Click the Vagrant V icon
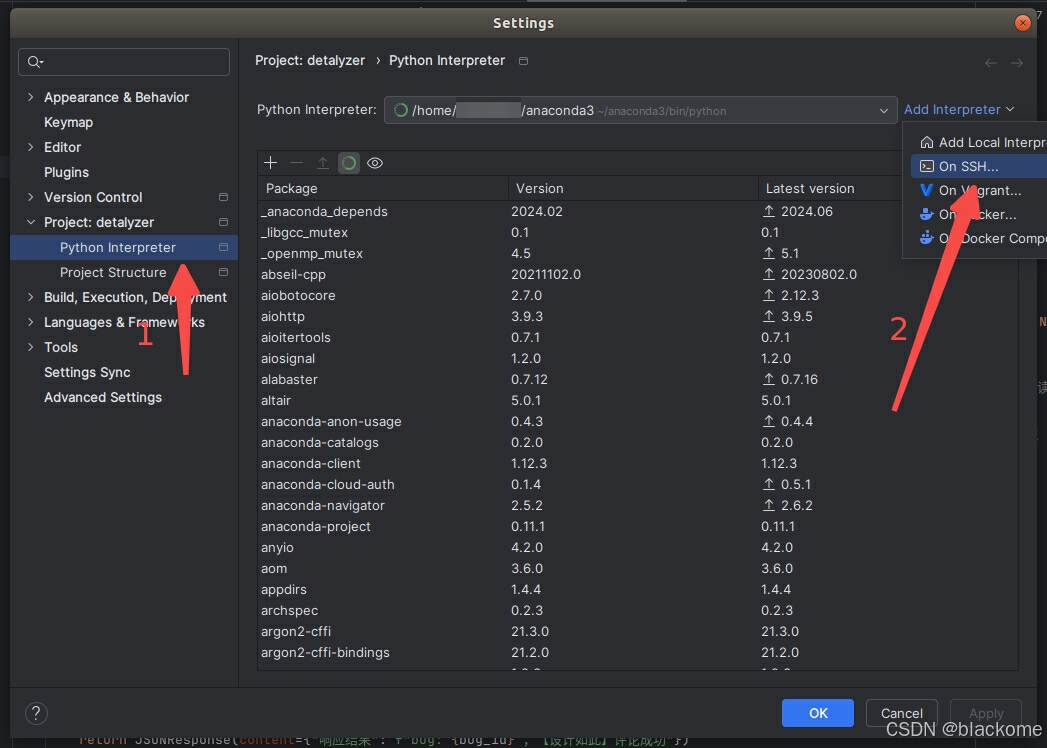This screenshot has width=1047, height=748. coord(927,190)
